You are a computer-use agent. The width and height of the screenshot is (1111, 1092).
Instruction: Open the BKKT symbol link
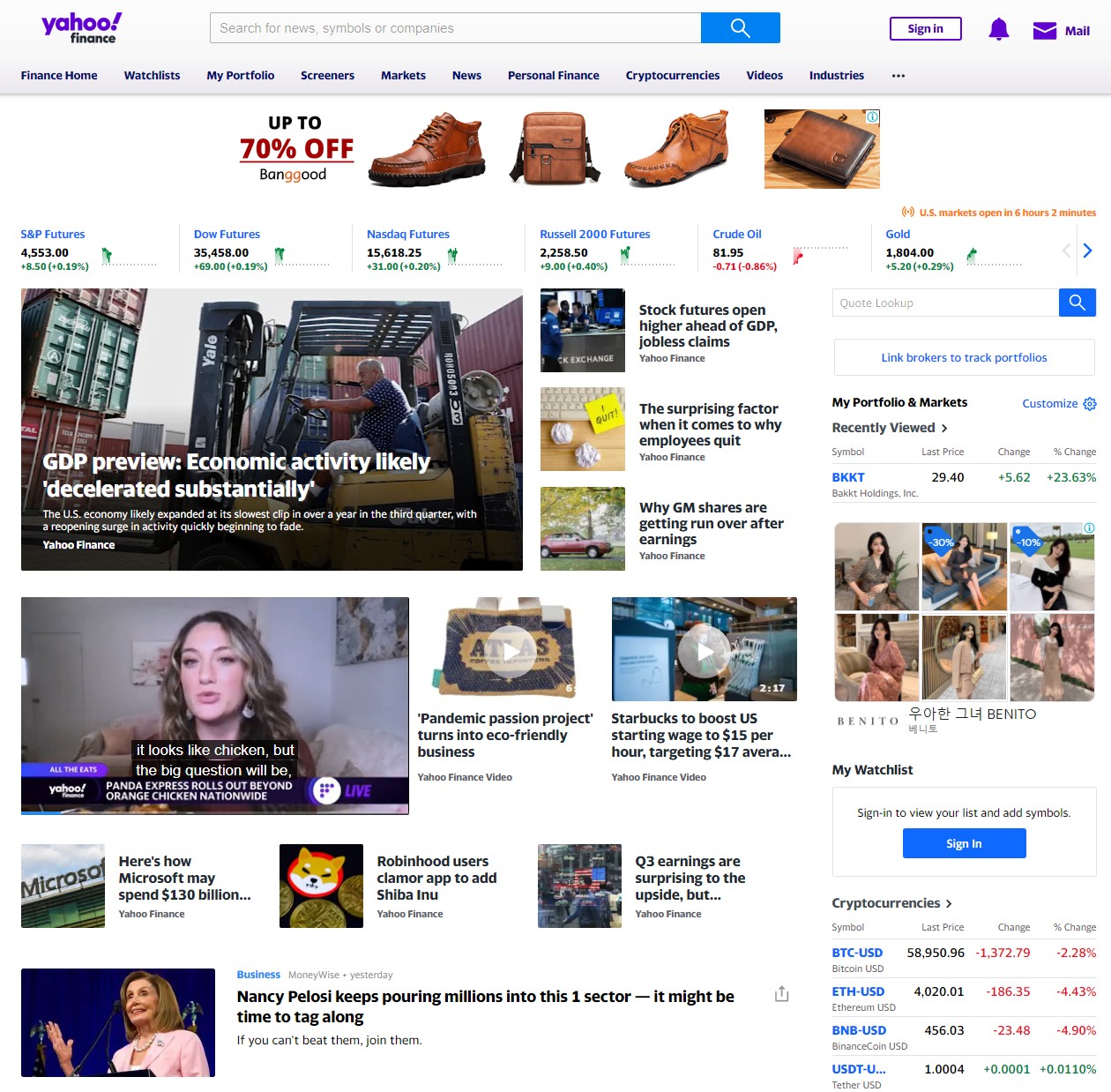pyautogui.click(x=848, y=477)
